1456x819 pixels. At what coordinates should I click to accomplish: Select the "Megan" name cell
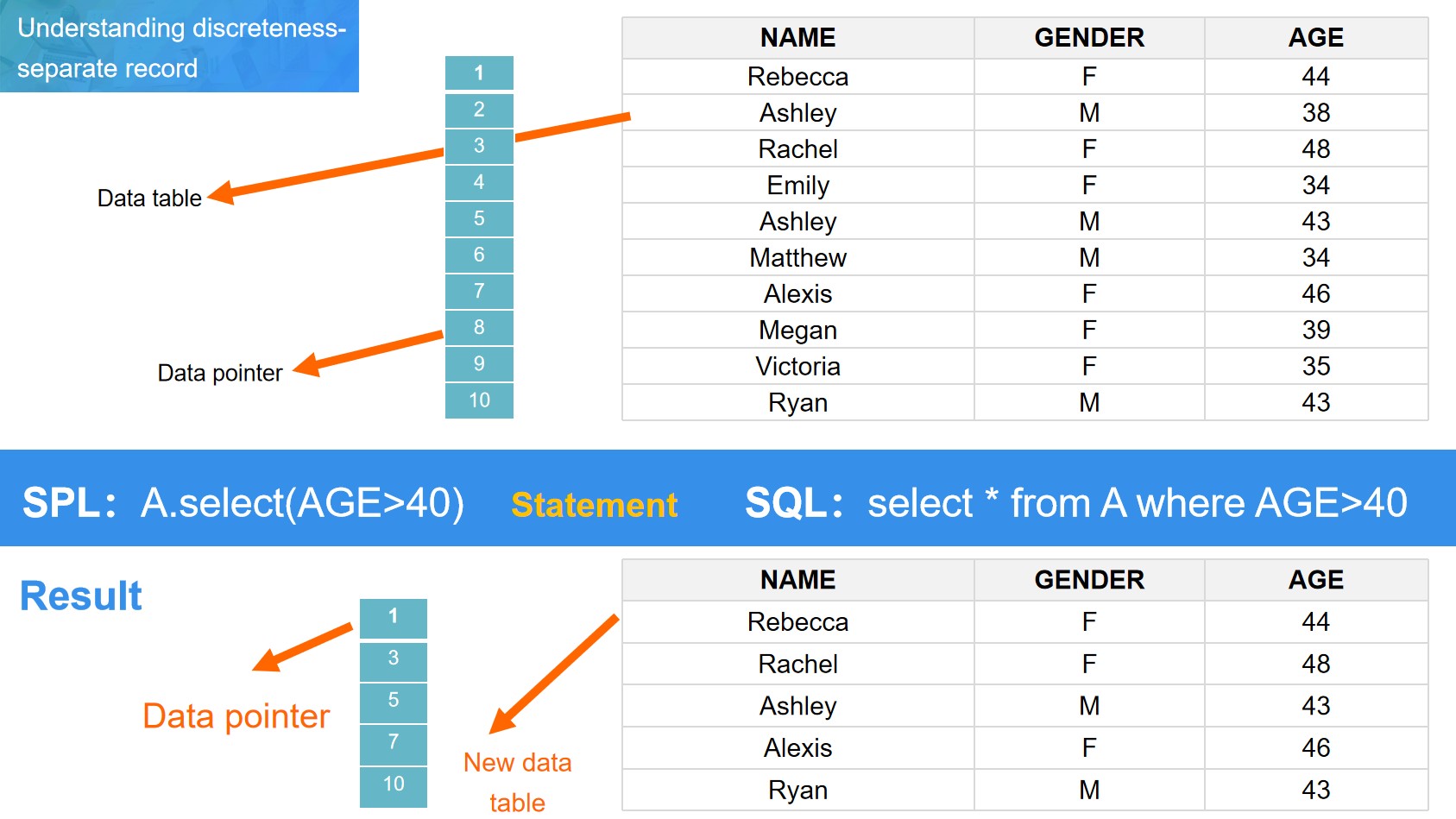pyautogui.click(x=797, y=331)
